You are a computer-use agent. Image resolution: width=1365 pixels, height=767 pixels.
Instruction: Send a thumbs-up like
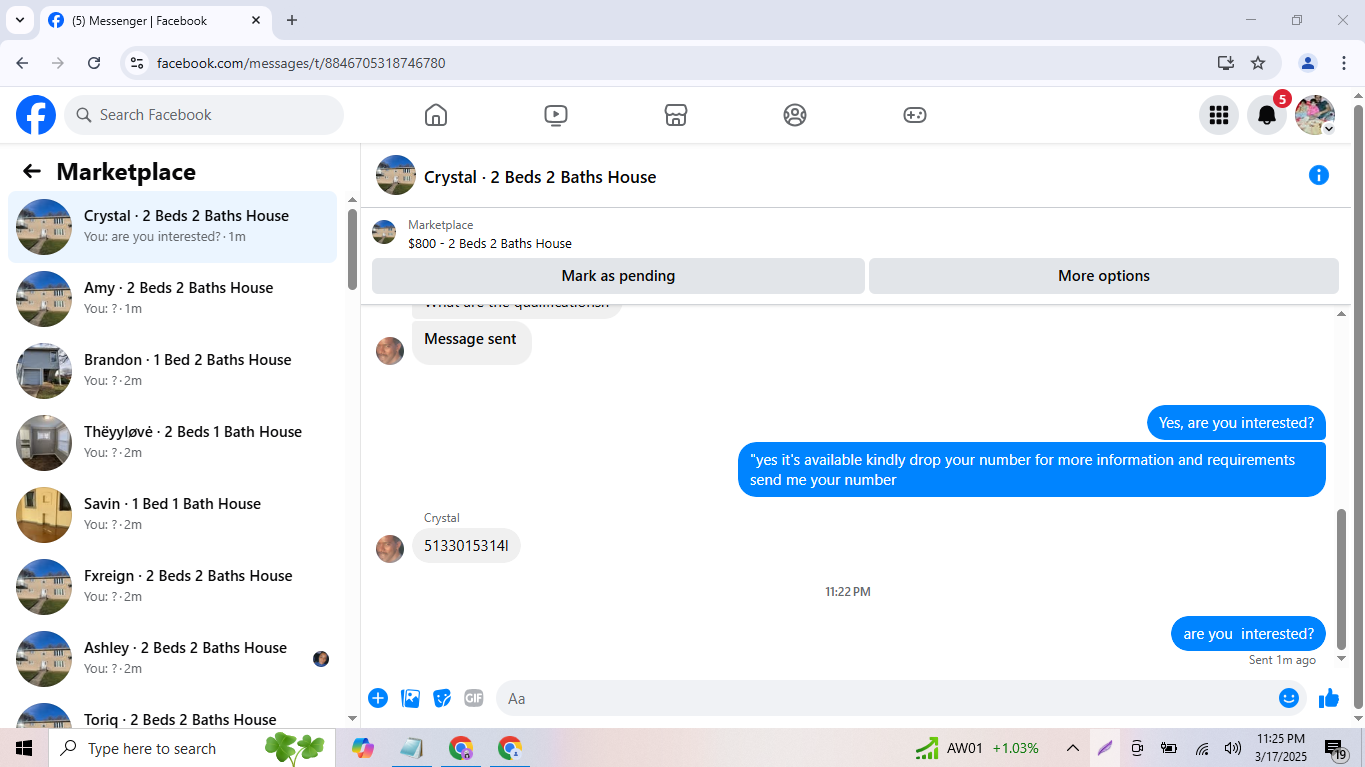[x=1329, y=698]
